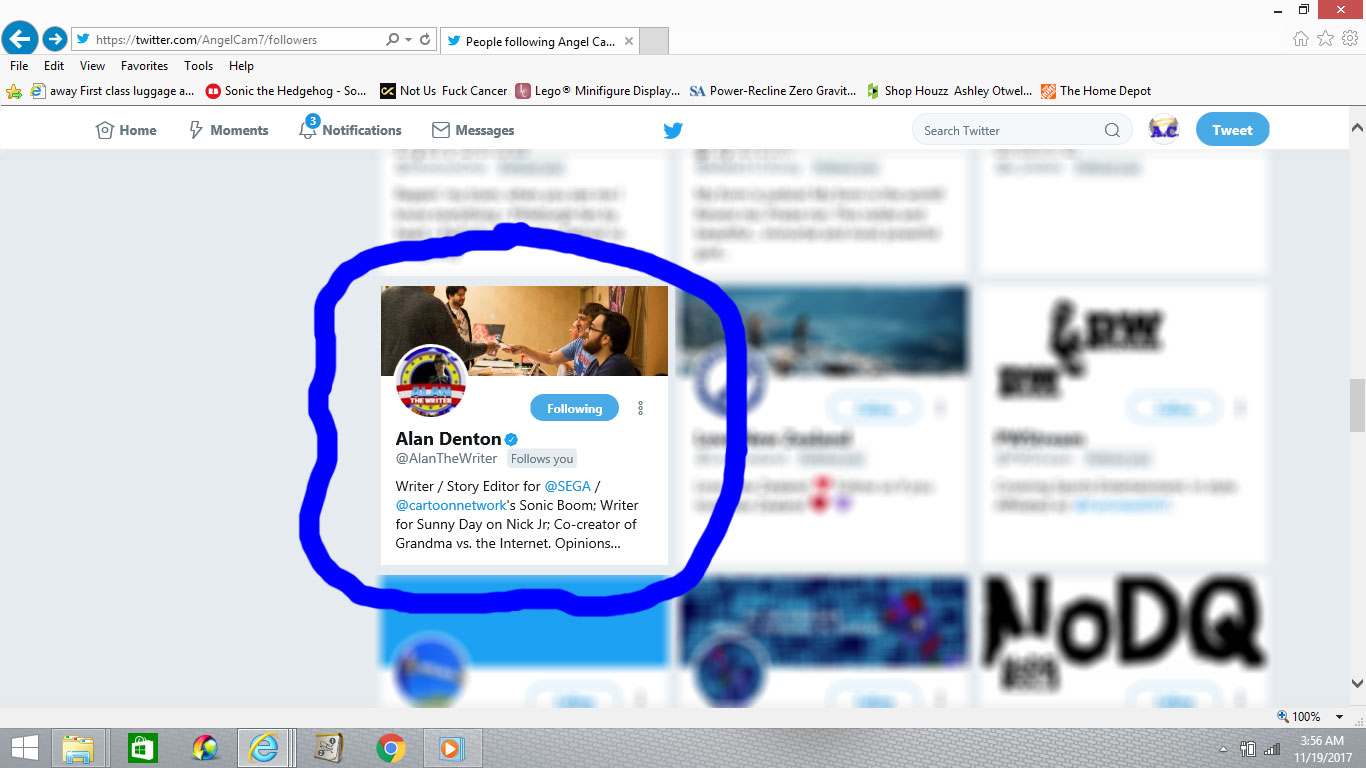Open the taskbar clock showing 3:56 AM
Image resolution: width=1366 pixels, height=768 pixels.
click(x=1322, y=748)
